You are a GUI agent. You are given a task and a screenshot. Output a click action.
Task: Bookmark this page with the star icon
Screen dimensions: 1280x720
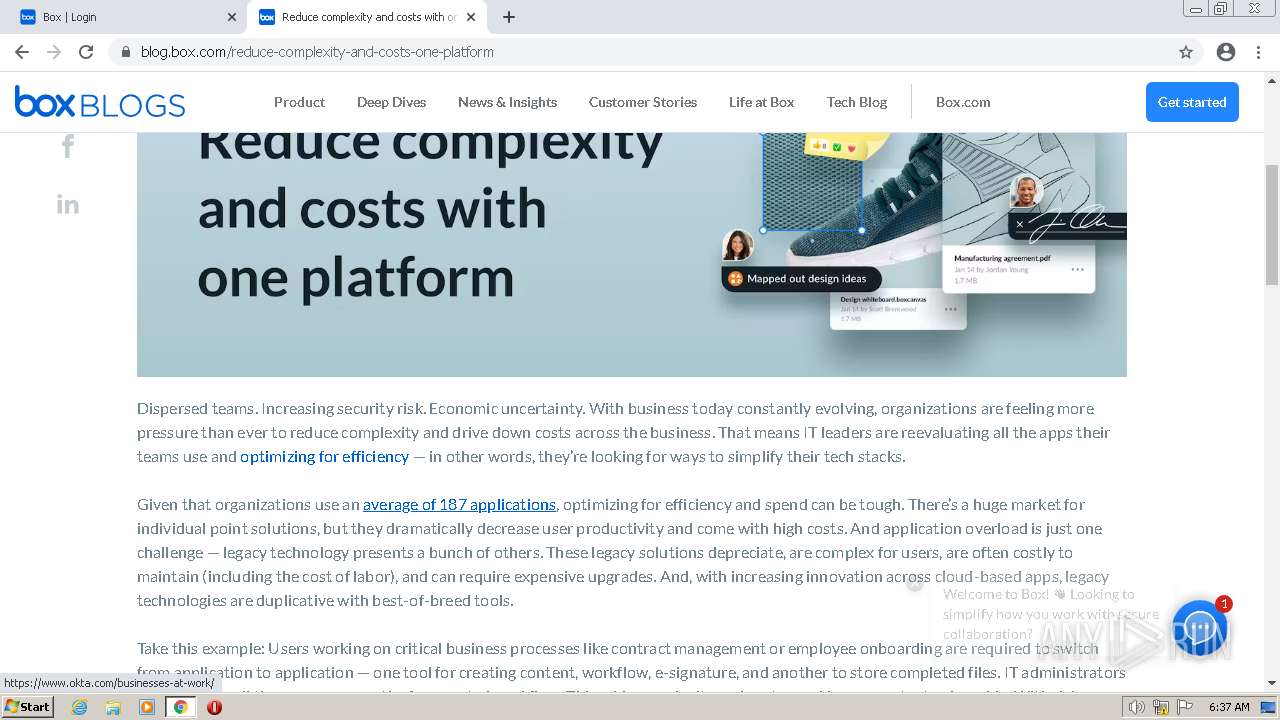(x=1186, y=52)
